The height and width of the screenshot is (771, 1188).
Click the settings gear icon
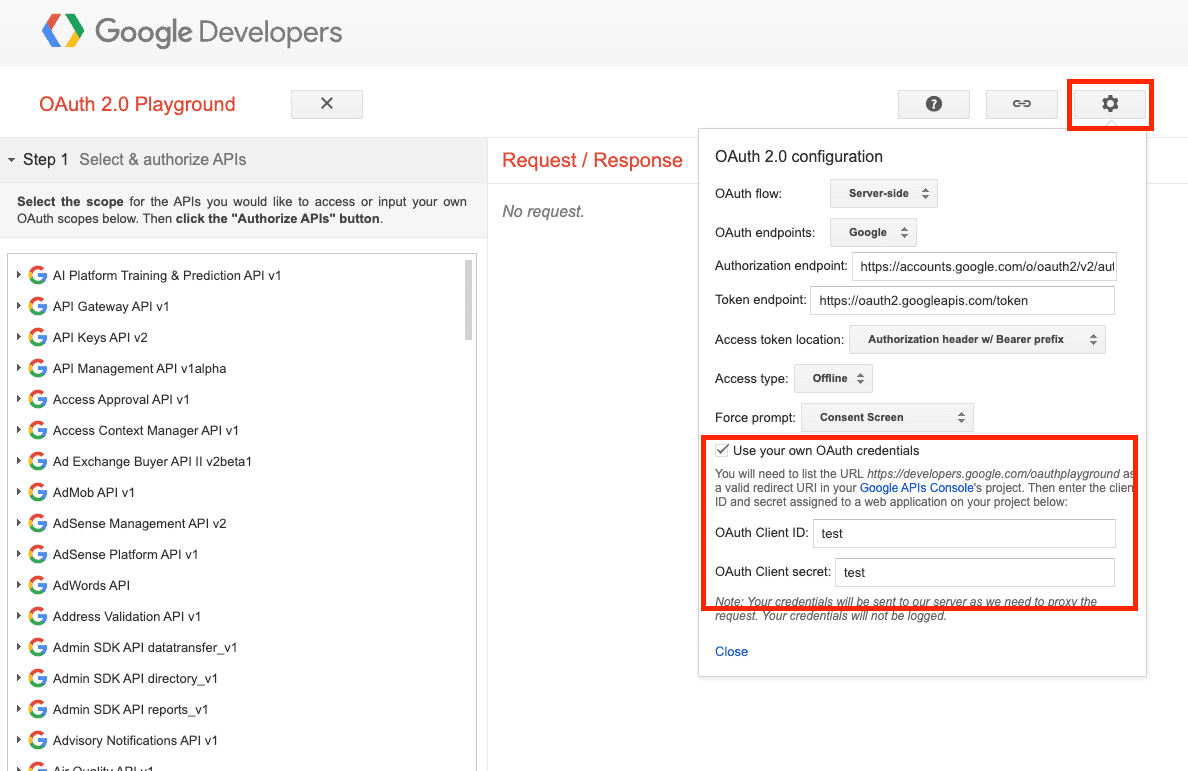point(1110,104)
